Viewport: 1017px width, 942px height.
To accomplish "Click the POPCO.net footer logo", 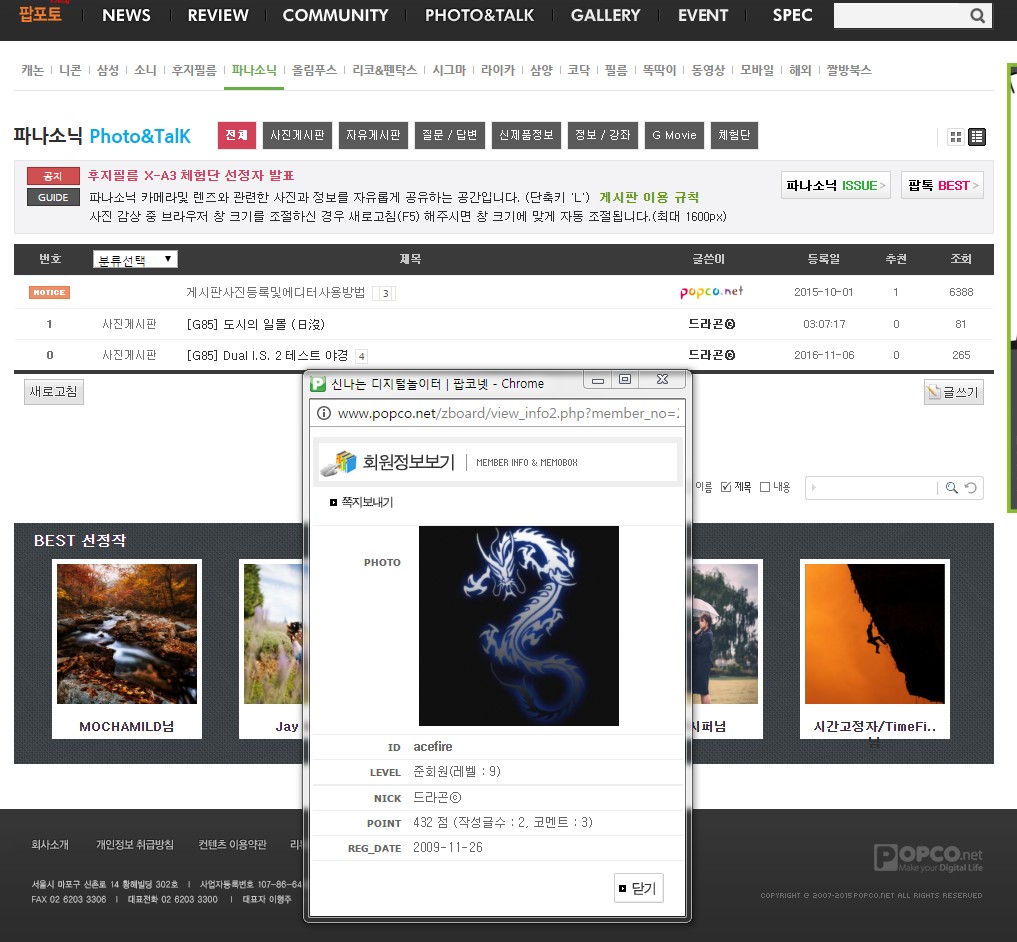I will (x=928, y=858).
